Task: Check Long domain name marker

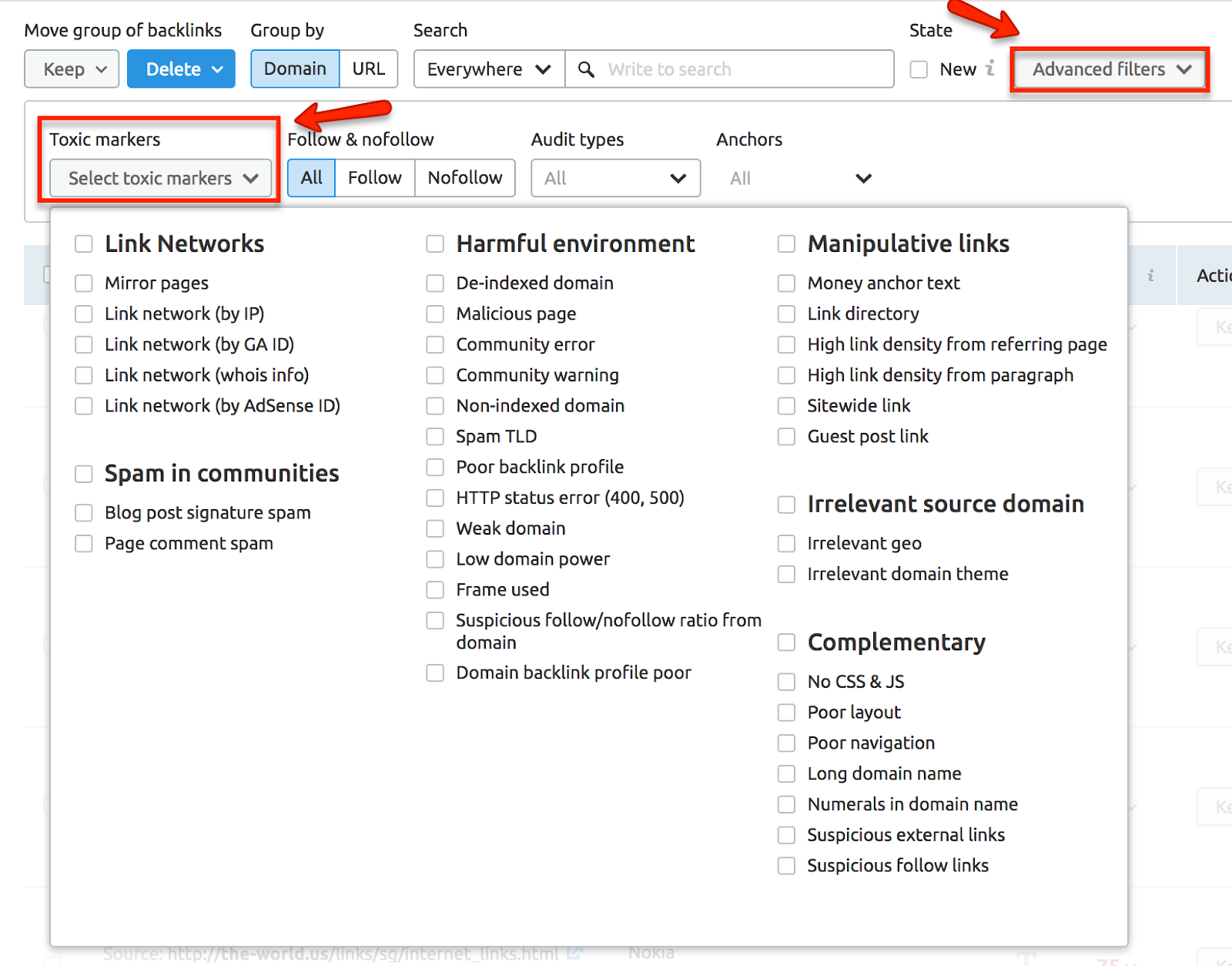Action: pyautogui.click(x=786, y=773)
